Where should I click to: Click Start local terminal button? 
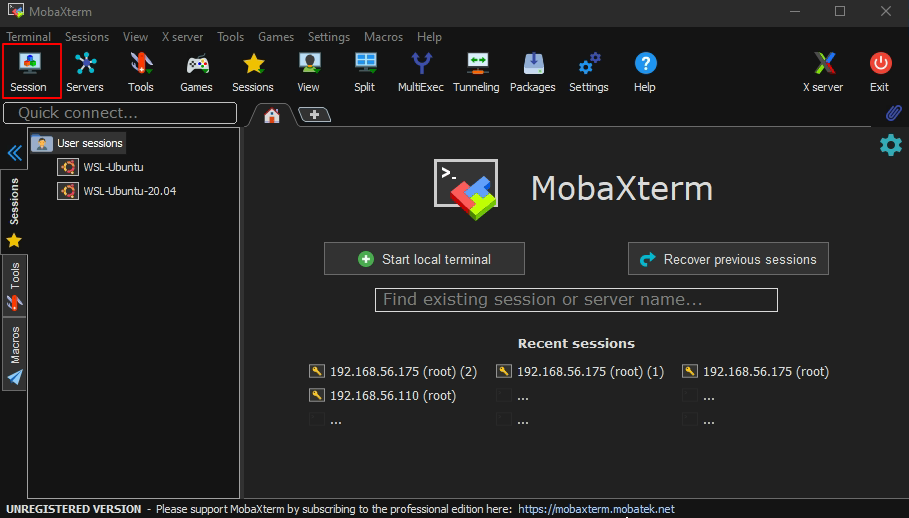point(424,259)
